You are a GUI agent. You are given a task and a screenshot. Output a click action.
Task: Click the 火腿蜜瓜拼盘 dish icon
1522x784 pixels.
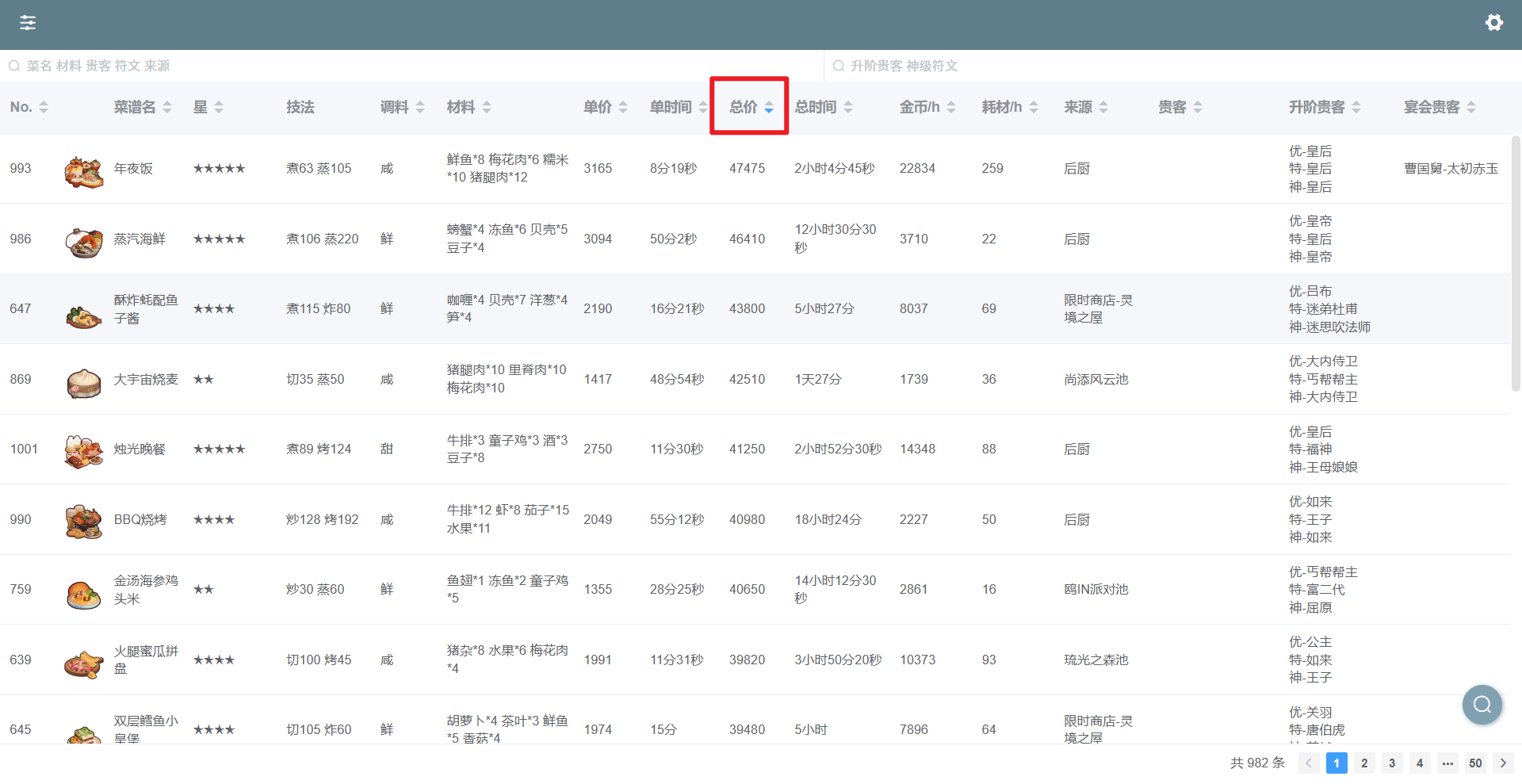[83, 661]
